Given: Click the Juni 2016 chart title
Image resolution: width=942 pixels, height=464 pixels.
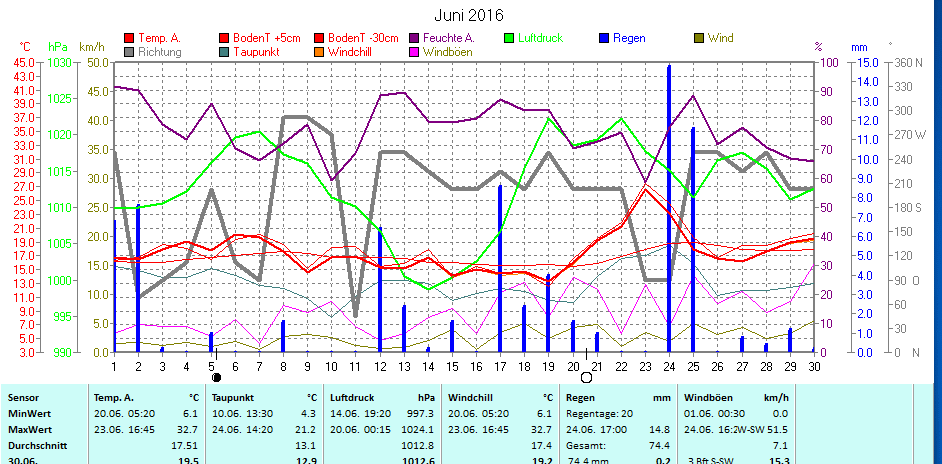Looking at the screenshot, I should coord(469,15).
